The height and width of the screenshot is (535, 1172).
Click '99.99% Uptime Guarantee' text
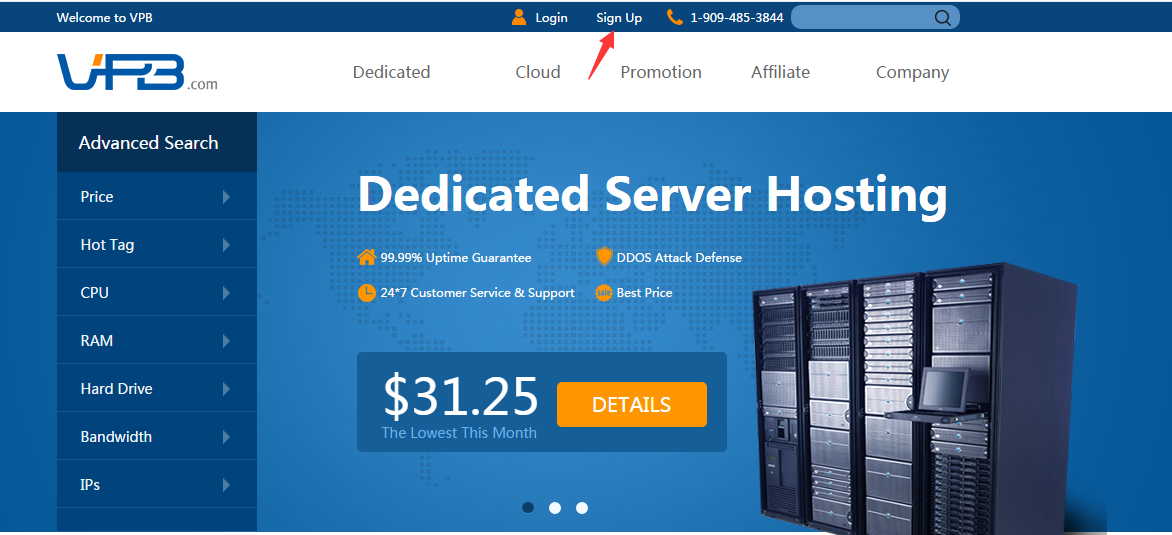(456, 258)
